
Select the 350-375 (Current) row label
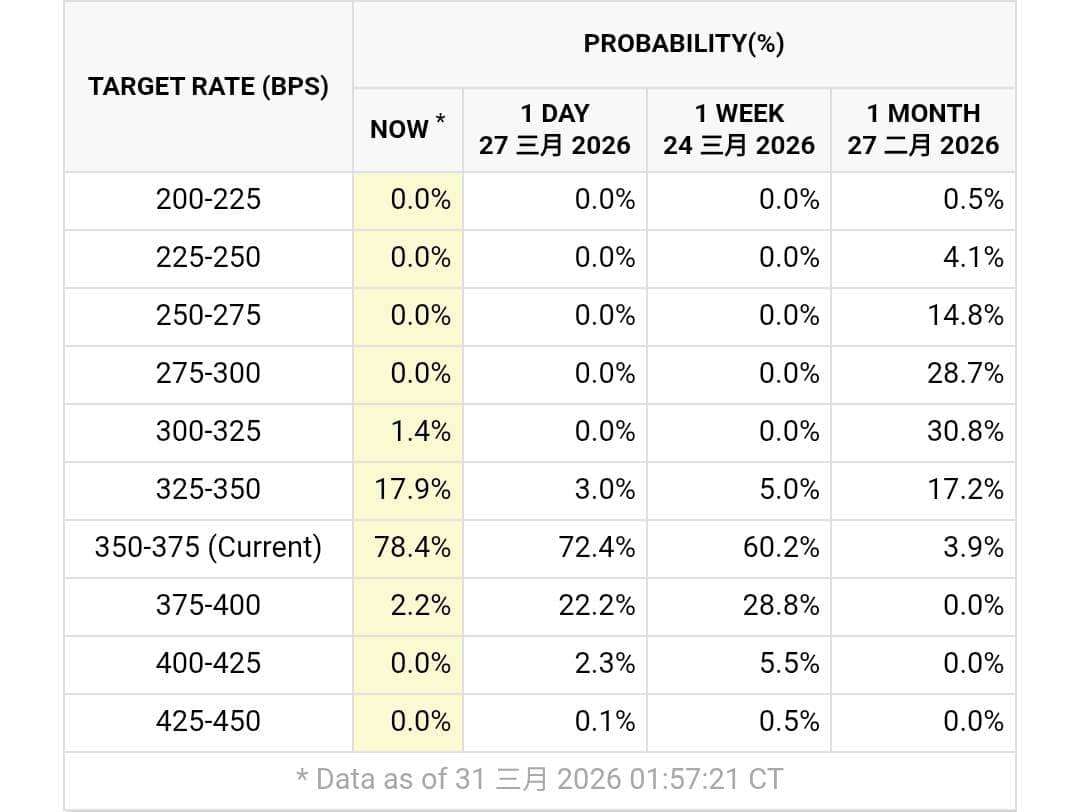208,547
